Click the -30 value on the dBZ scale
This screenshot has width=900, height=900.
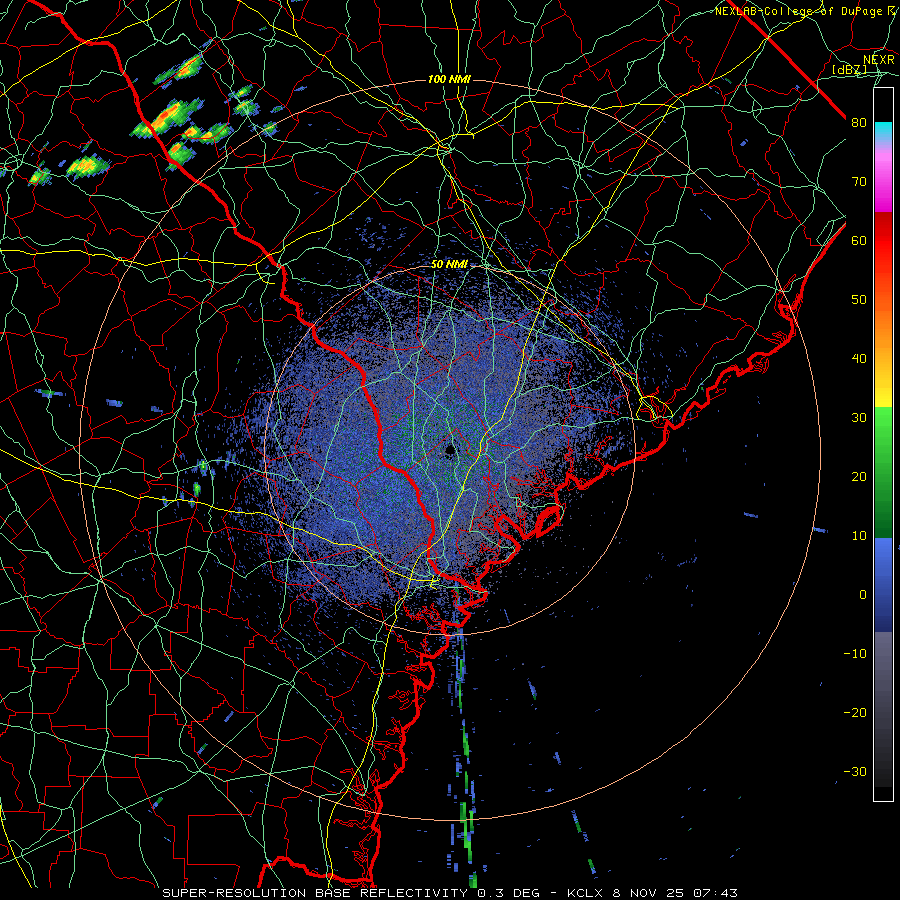click(855, 771)
